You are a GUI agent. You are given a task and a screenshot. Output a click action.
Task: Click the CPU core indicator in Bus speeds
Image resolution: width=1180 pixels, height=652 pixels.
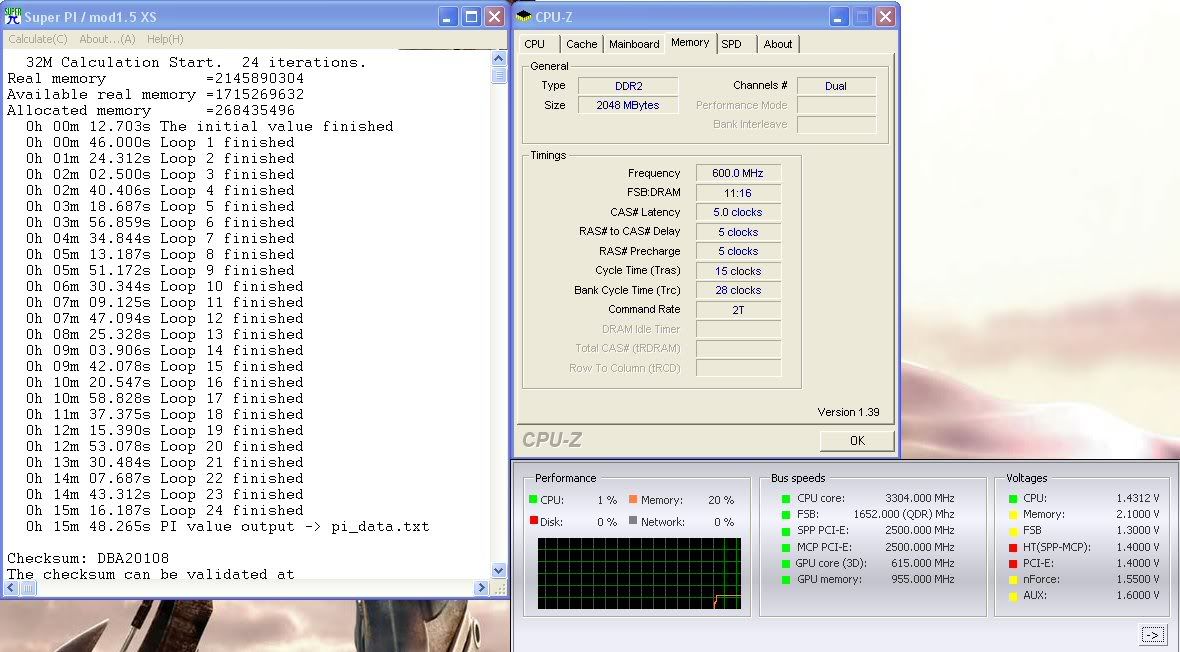786,498
